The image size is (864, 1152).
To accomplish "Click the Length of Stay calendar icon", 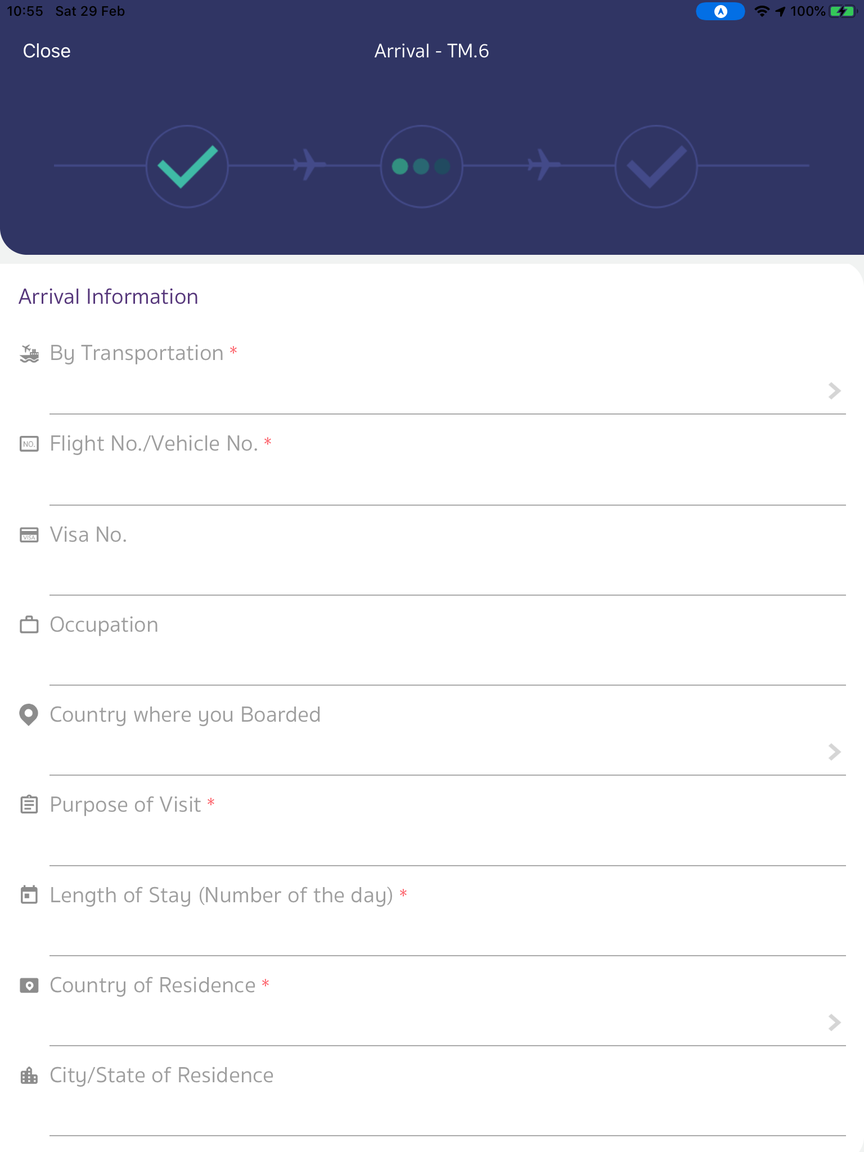I will (29, 895).
